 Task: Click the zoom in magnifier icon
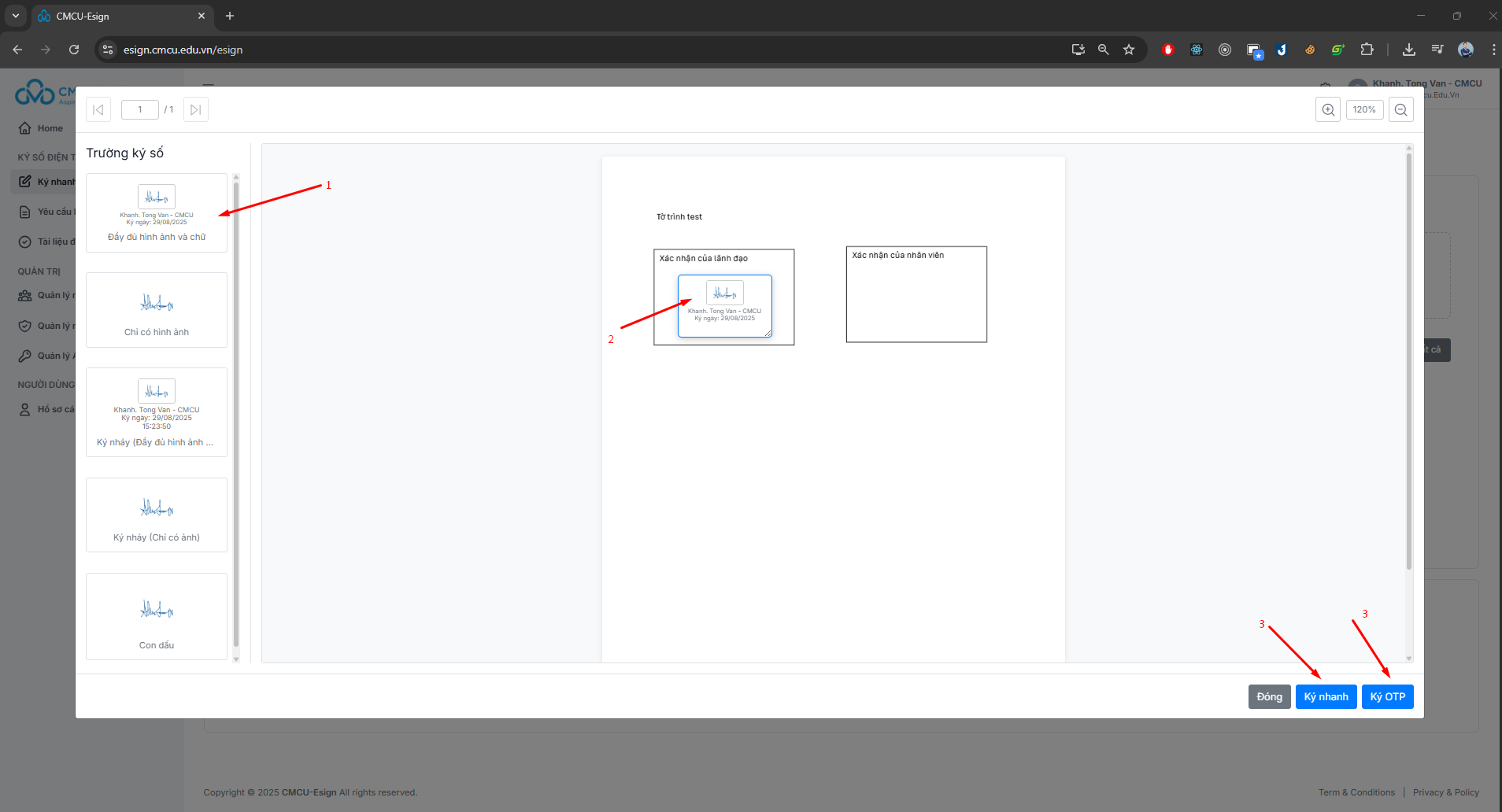click(1328, 110)
